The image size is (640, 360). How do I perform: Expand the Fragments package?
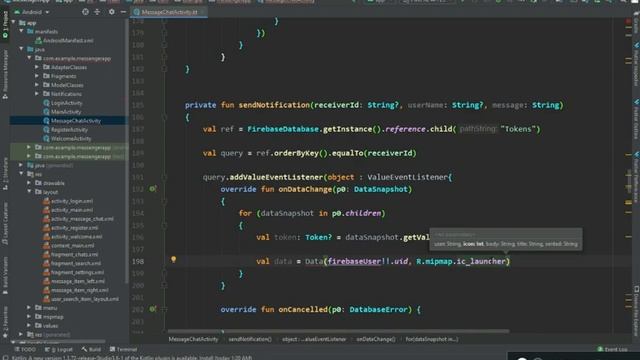(37, 76)
